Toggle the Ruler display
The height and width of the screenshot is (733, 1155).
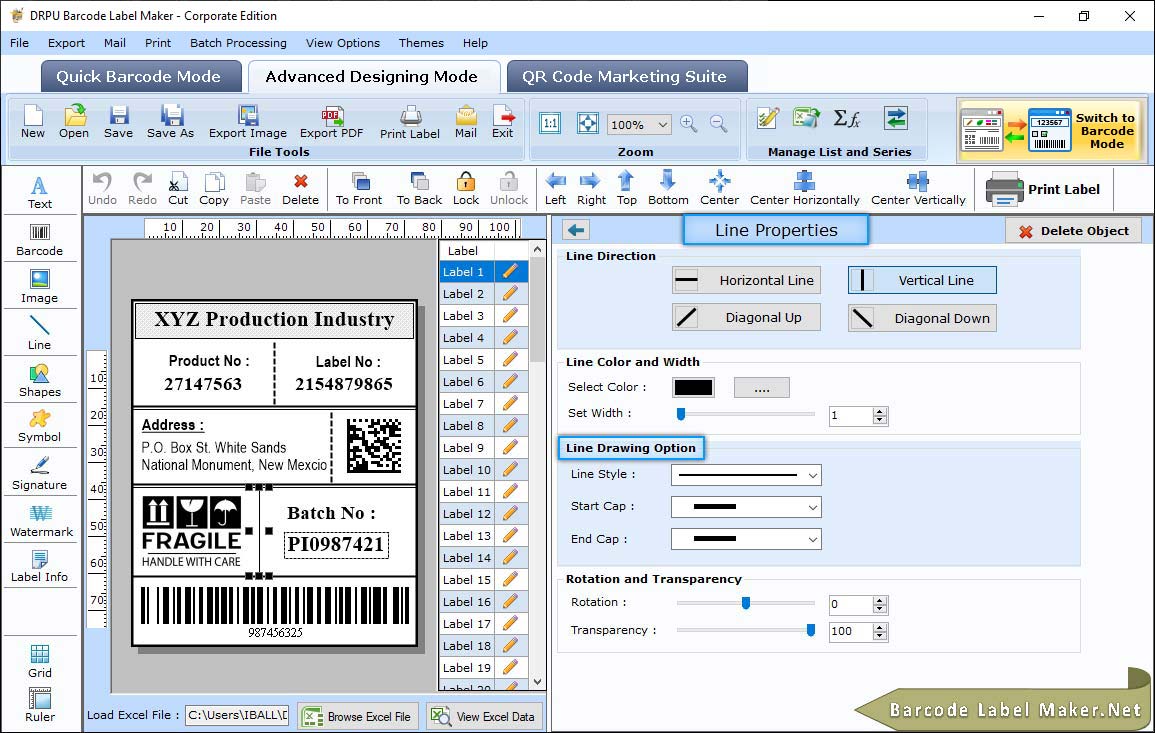[40, 705]
